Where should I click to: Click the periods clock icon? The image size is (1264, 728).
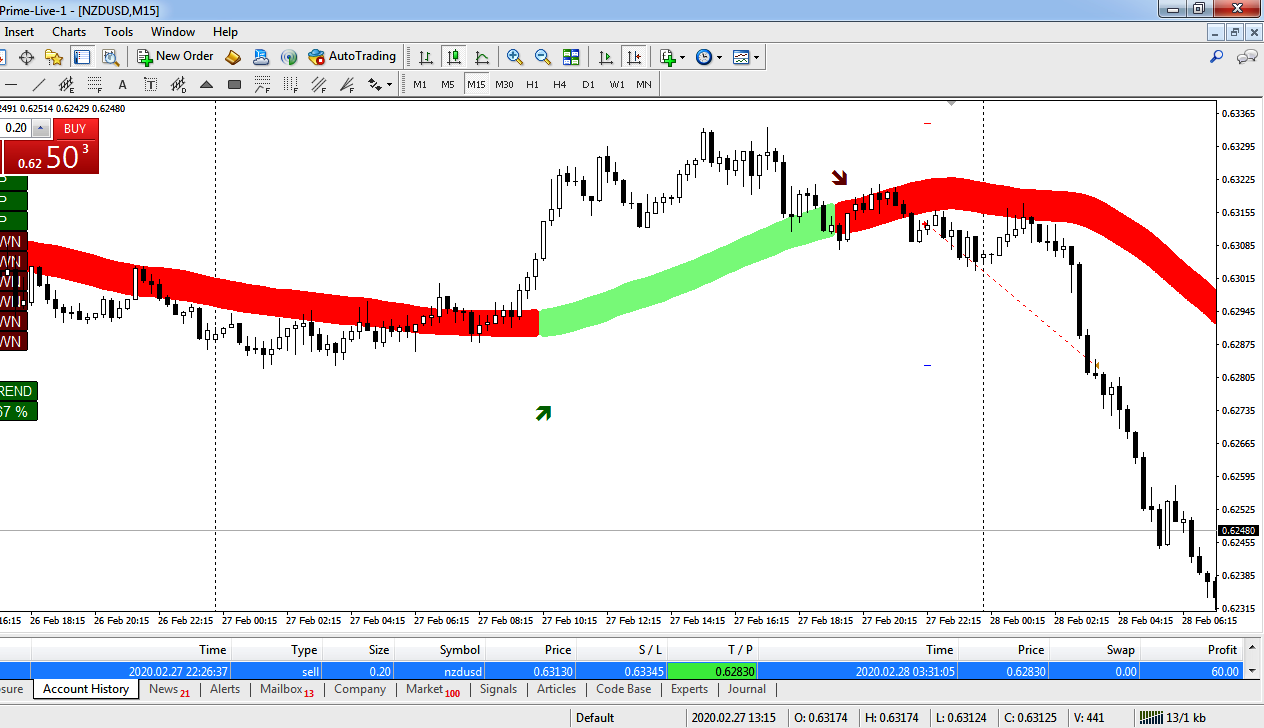704,57
